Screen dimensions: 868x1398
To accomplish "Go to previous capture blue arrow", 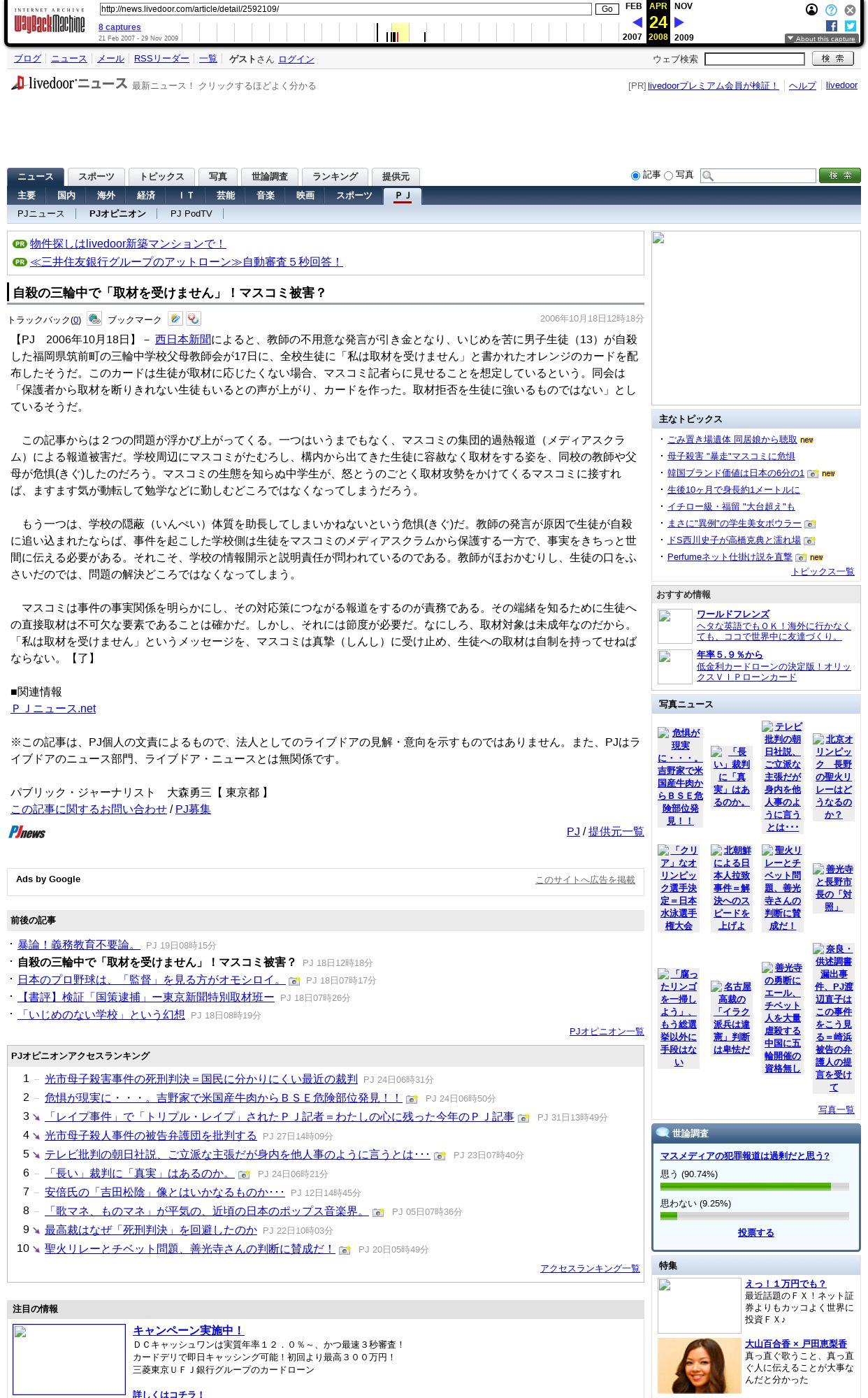I will (637, 22).
